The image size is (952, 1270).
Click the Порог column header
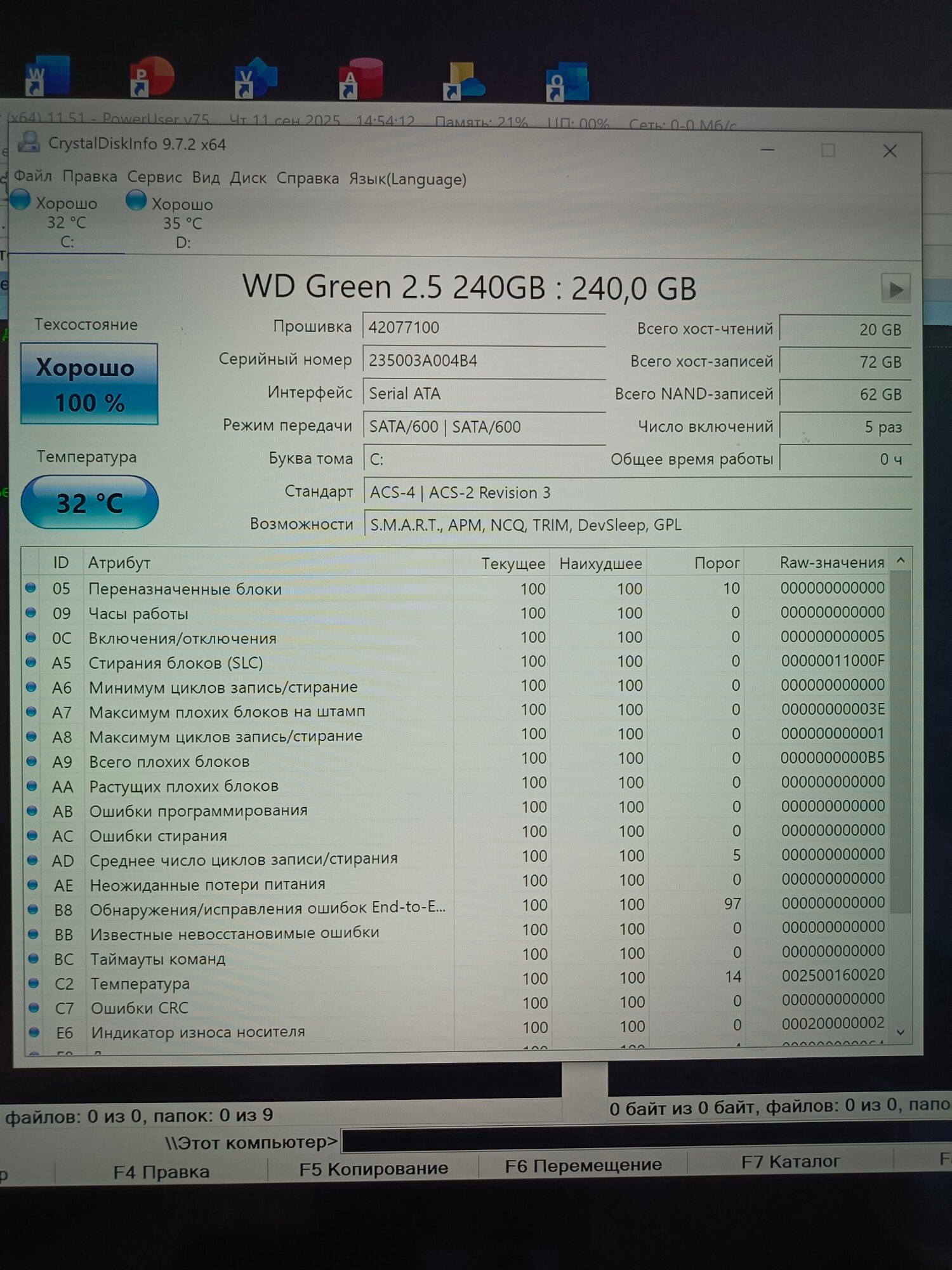(696, 563)
